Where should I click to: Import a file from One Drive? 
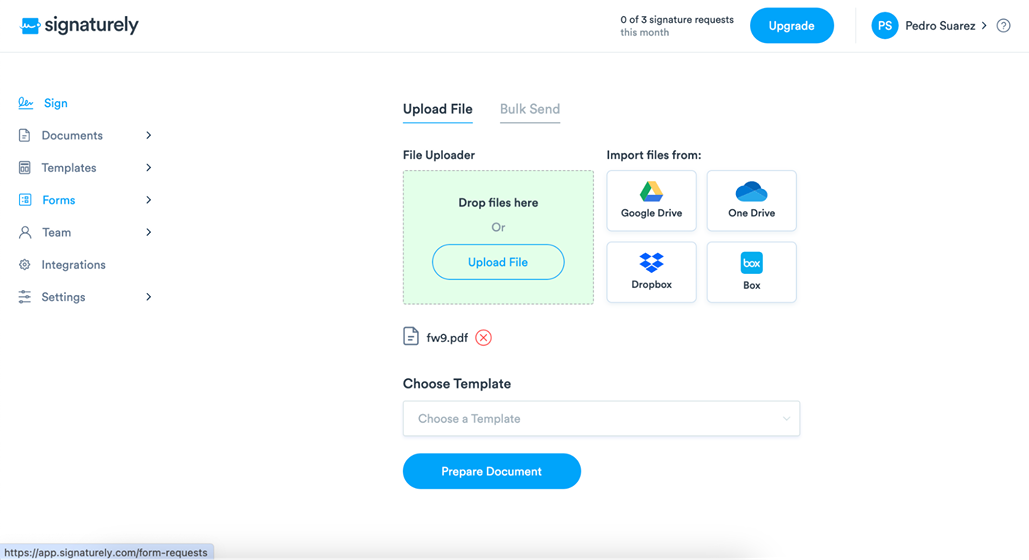click(751, 200)
